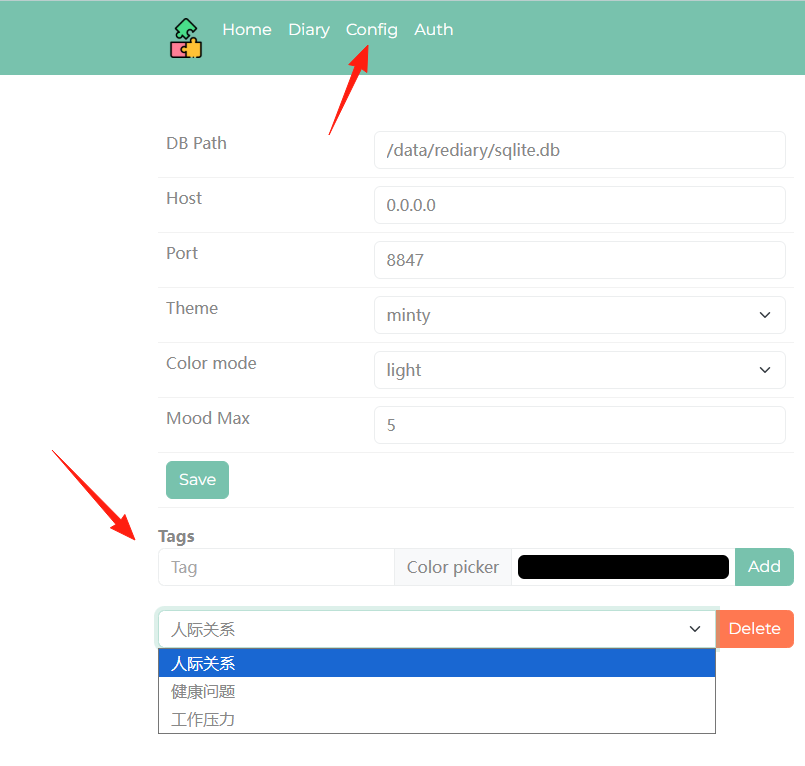Click the Port label
Screen dimensions: 805x766
click(182, 253)
